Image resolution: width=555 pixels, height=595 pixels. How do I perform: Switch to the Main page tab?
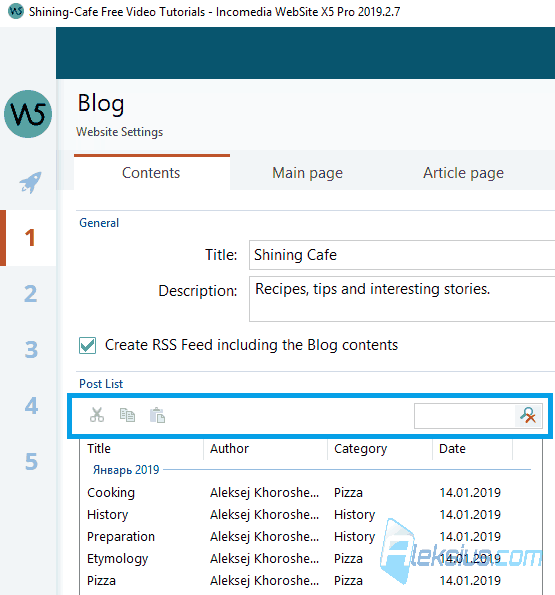tap(307, 173)
